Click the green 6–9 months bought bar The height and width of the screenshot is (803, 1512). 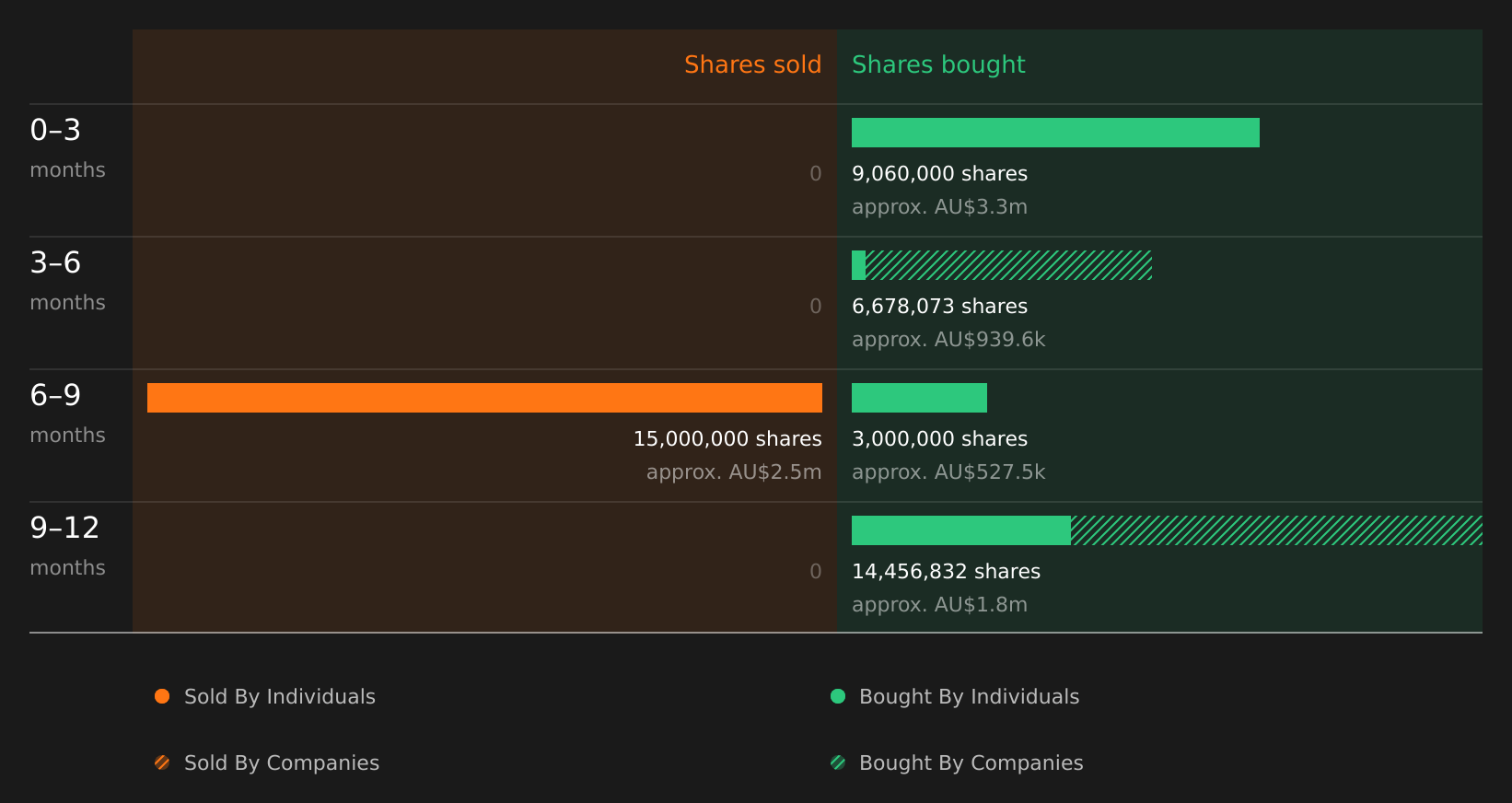tap(919, 398)
